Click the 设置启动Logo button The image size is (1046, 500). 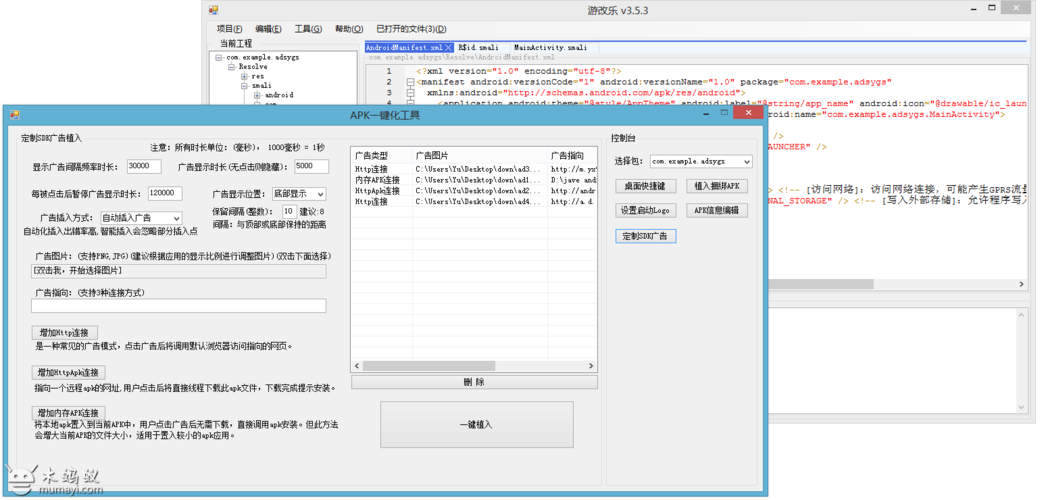point(646,211)
